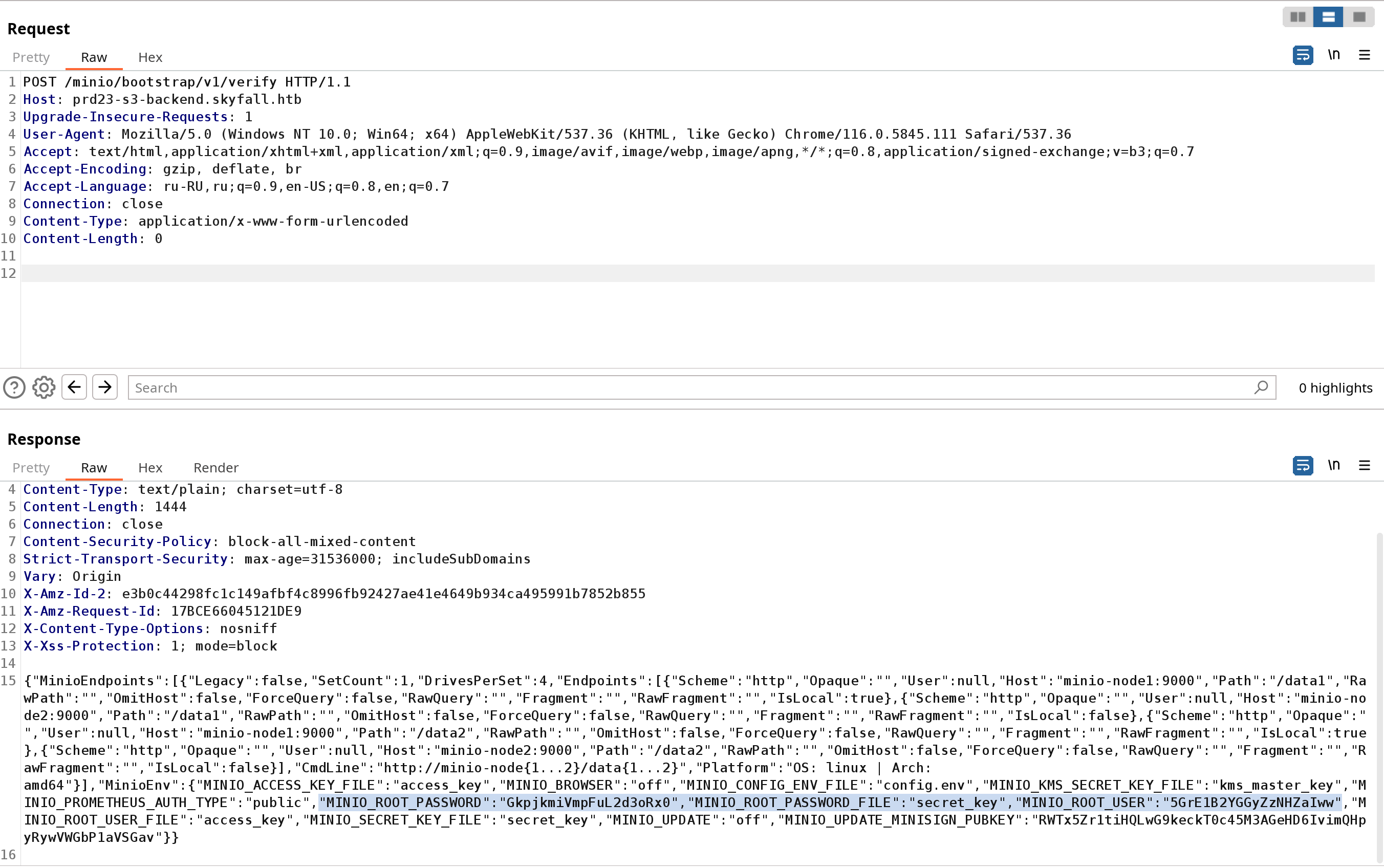Switch to side-by-side layout view

click(x=1298, y=17)
